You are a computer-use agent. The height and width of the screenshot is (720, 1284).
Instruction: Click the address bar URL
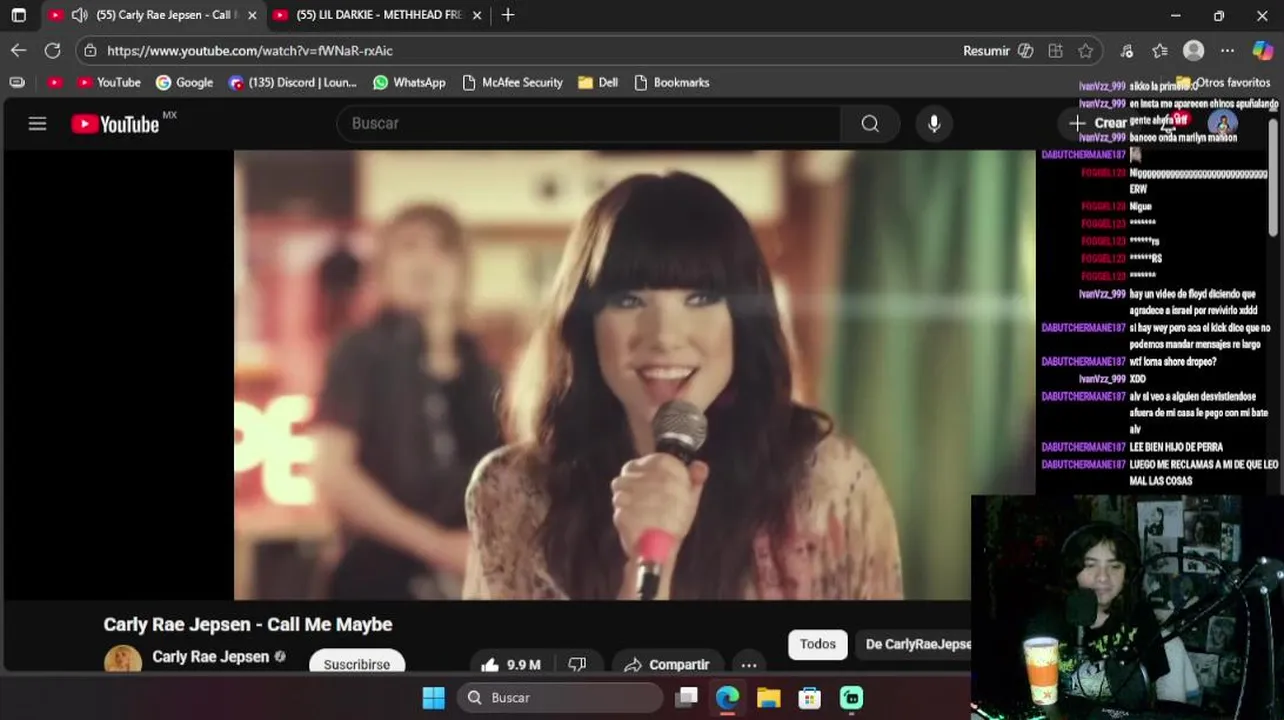250,50
